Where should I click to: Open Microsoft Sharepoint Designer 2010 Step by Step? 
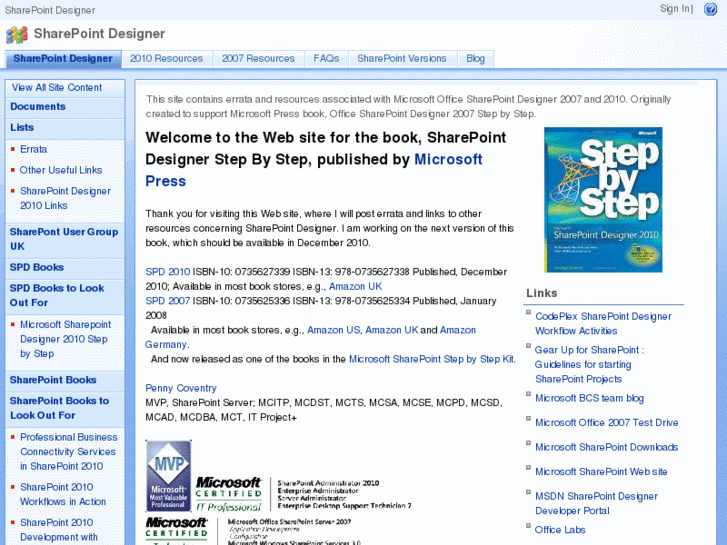(x=65, y=339)
